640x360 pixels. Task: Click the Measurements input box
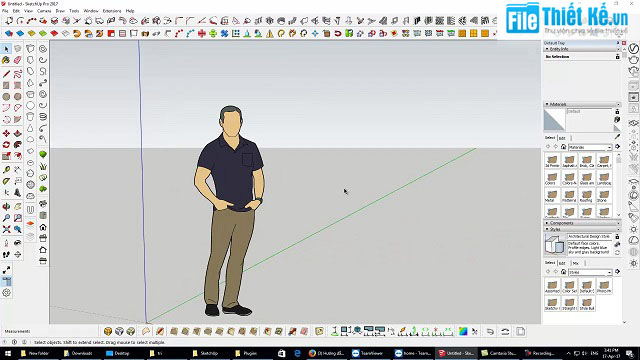pos(65,331)
